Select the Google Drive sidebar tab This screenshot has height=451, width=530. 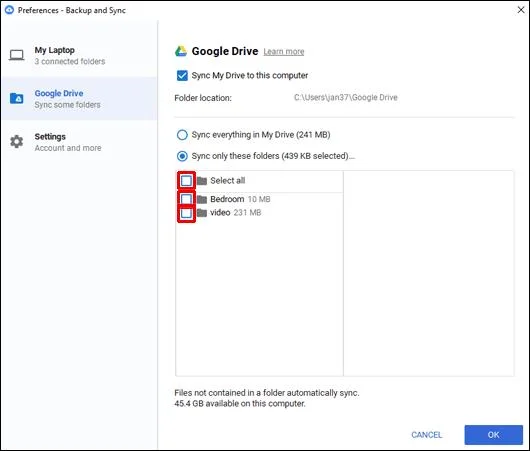(x=79, y=98)
